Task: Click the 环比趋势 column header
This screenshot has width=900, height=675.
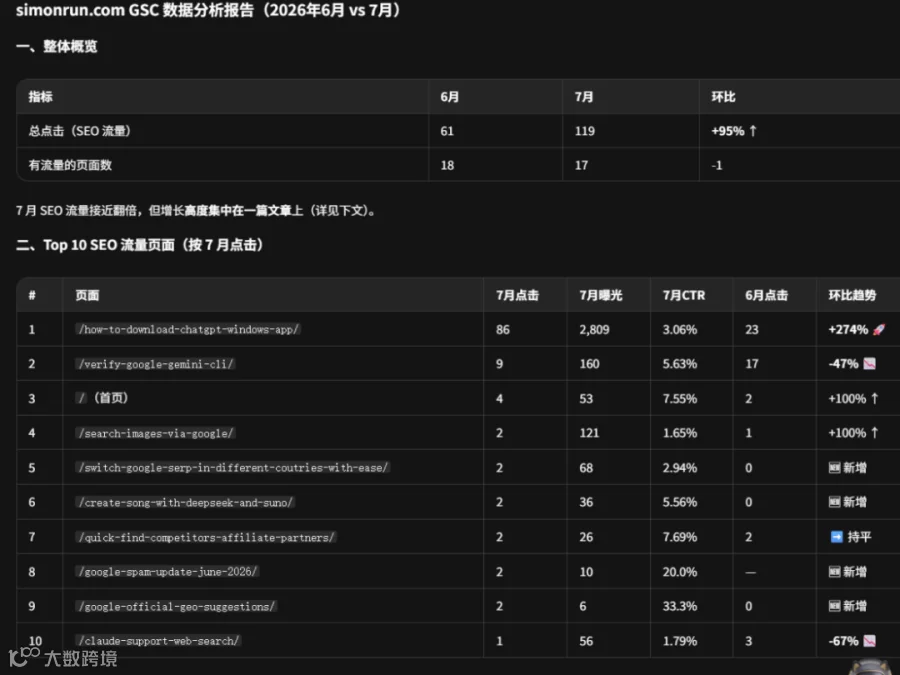Action: coord(852,295)
